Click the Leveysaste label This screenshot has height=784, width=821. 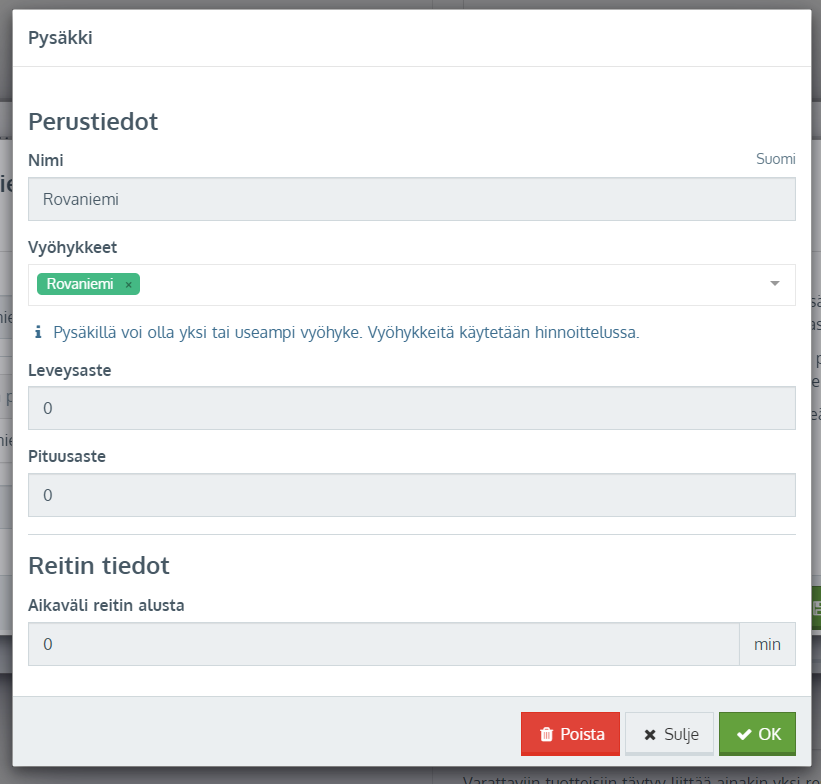pyautogui.click(x=69, y=370)
